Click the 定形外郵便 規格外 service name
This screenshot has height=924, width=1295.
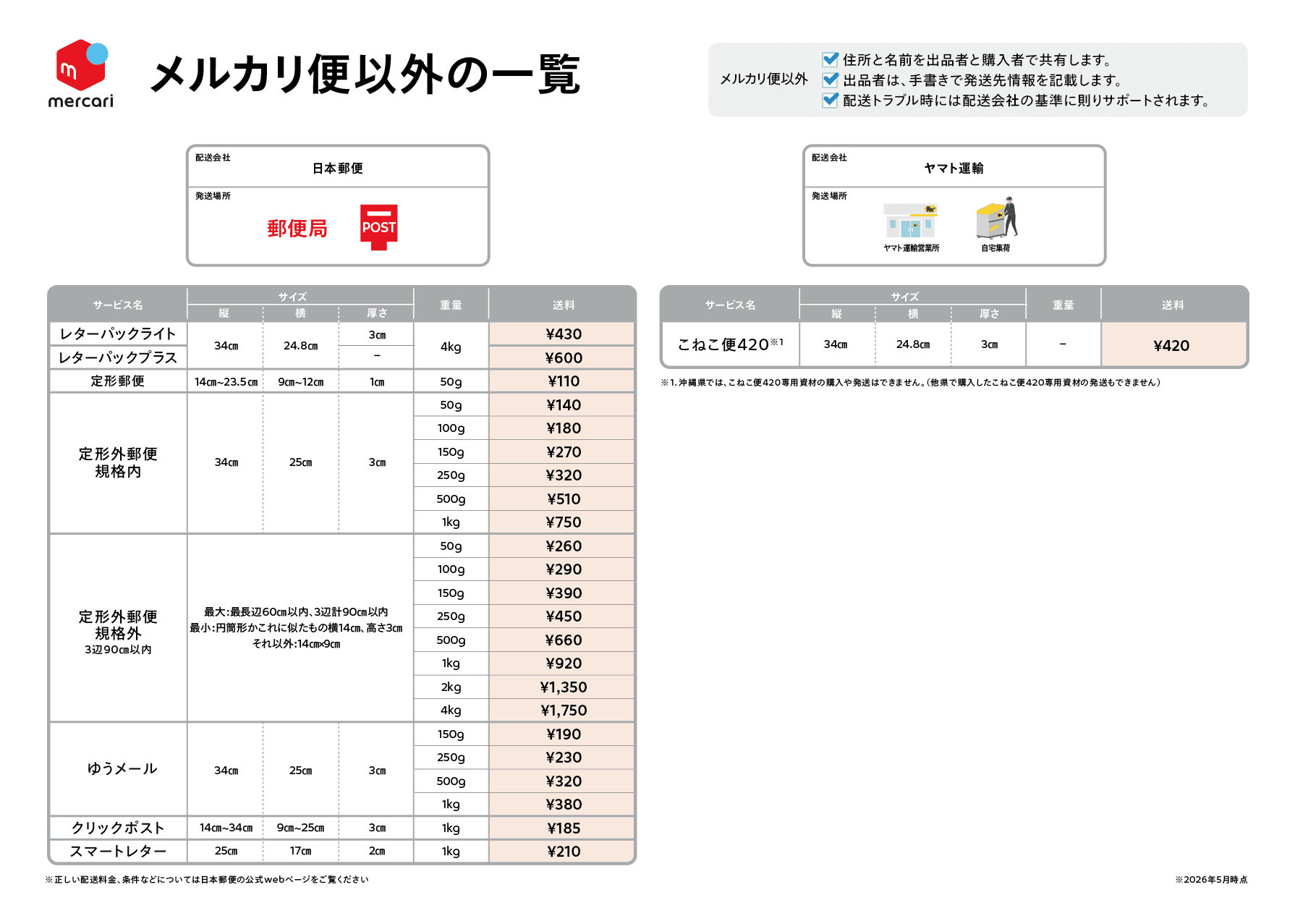pyautogui.click(x=118, y=625)
